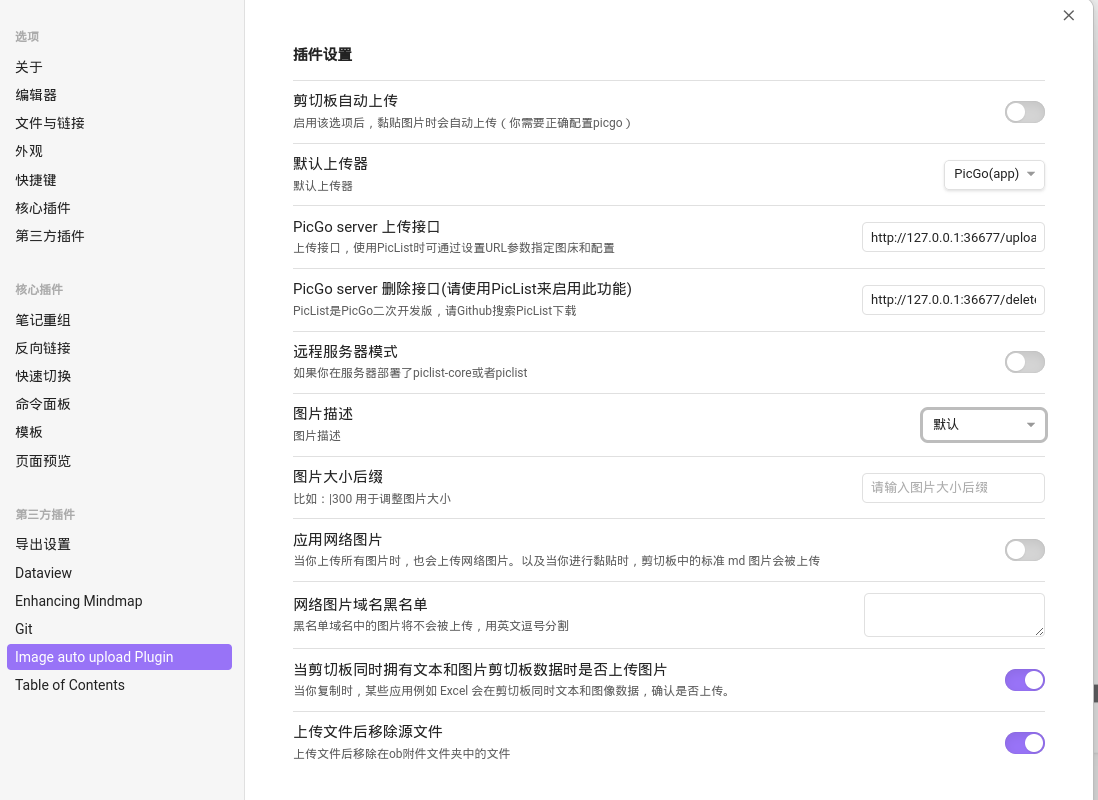
Task: Enable 剪切板自动上传 toggle
Action: (x=1024, y=112)
